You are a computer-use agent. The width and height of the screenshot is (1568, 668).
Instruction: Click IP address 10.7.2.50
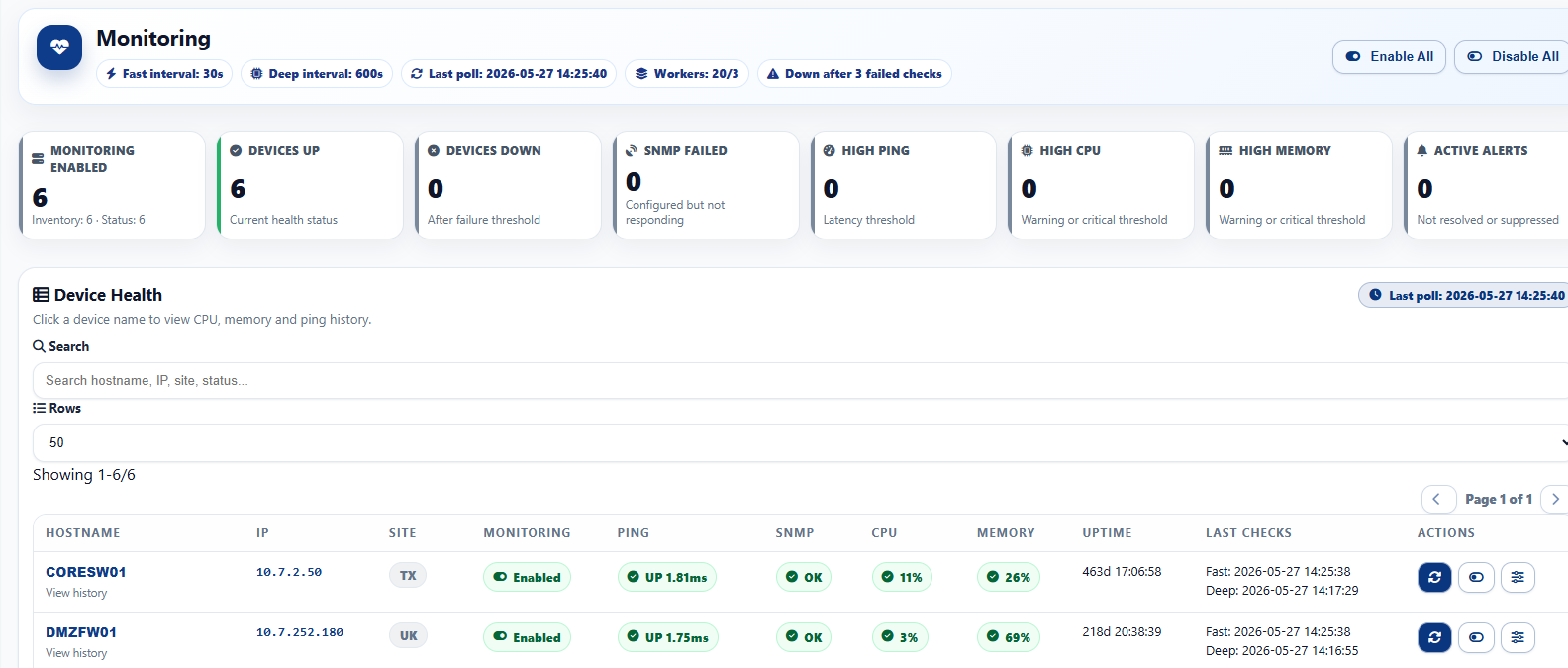289,572
